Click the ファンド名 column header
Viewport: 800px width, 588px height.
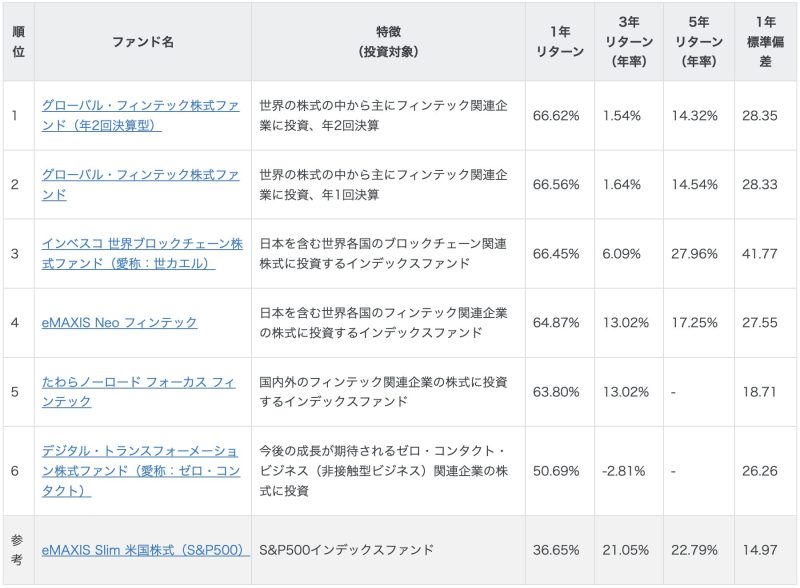[142, 43]
